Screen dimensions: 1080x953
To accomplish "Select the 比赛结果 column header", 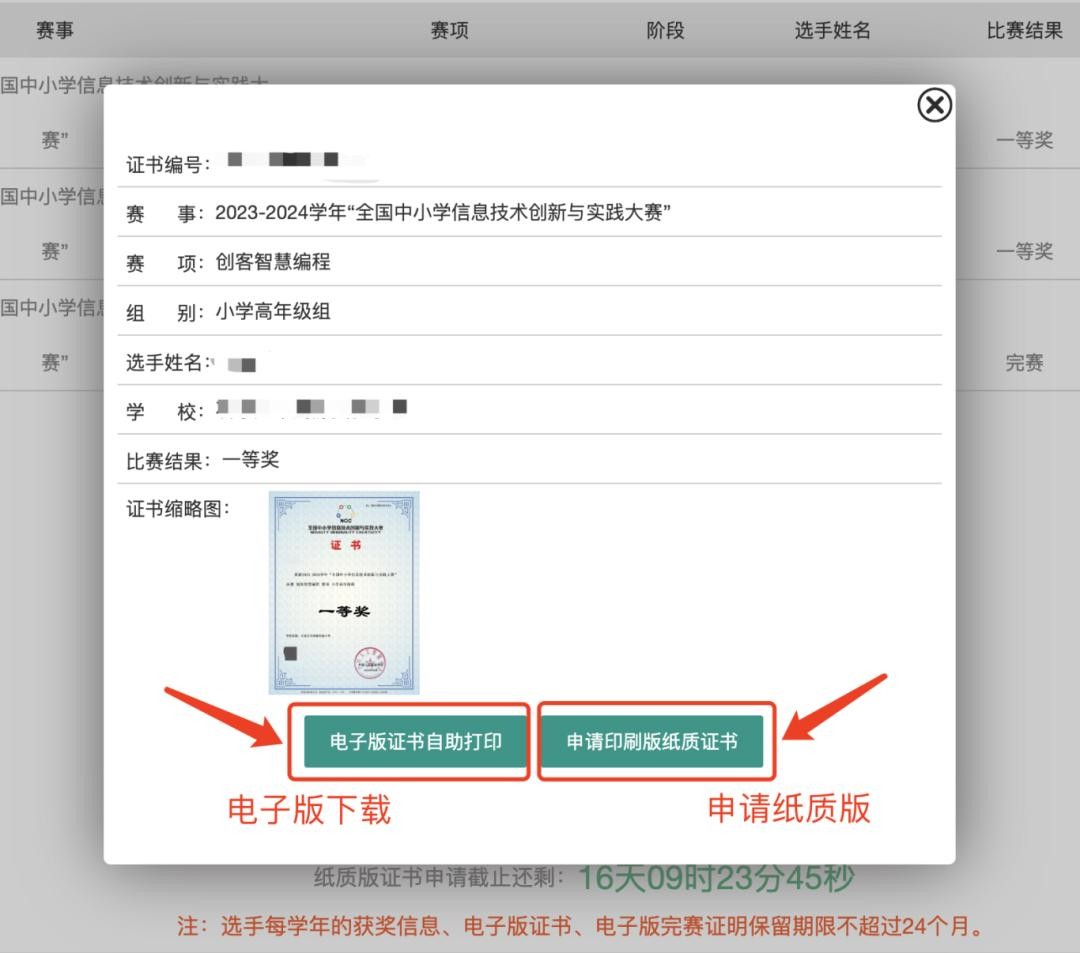I will click(x=1024, y=30).
